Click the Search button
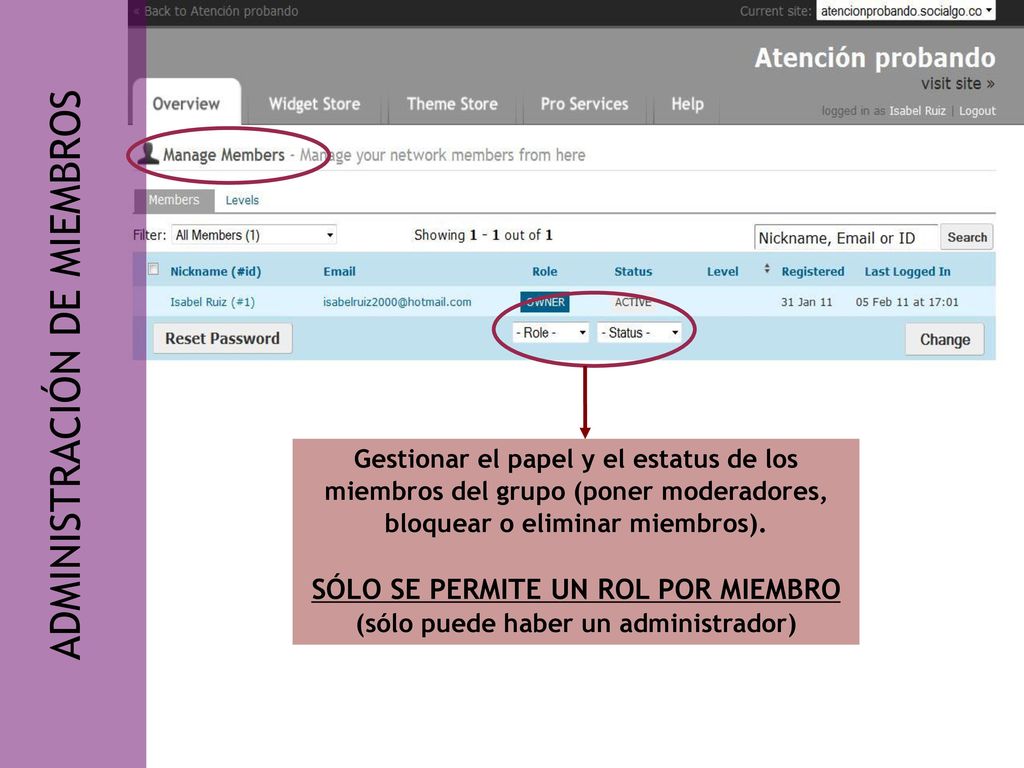 click(x=967, y=237)
